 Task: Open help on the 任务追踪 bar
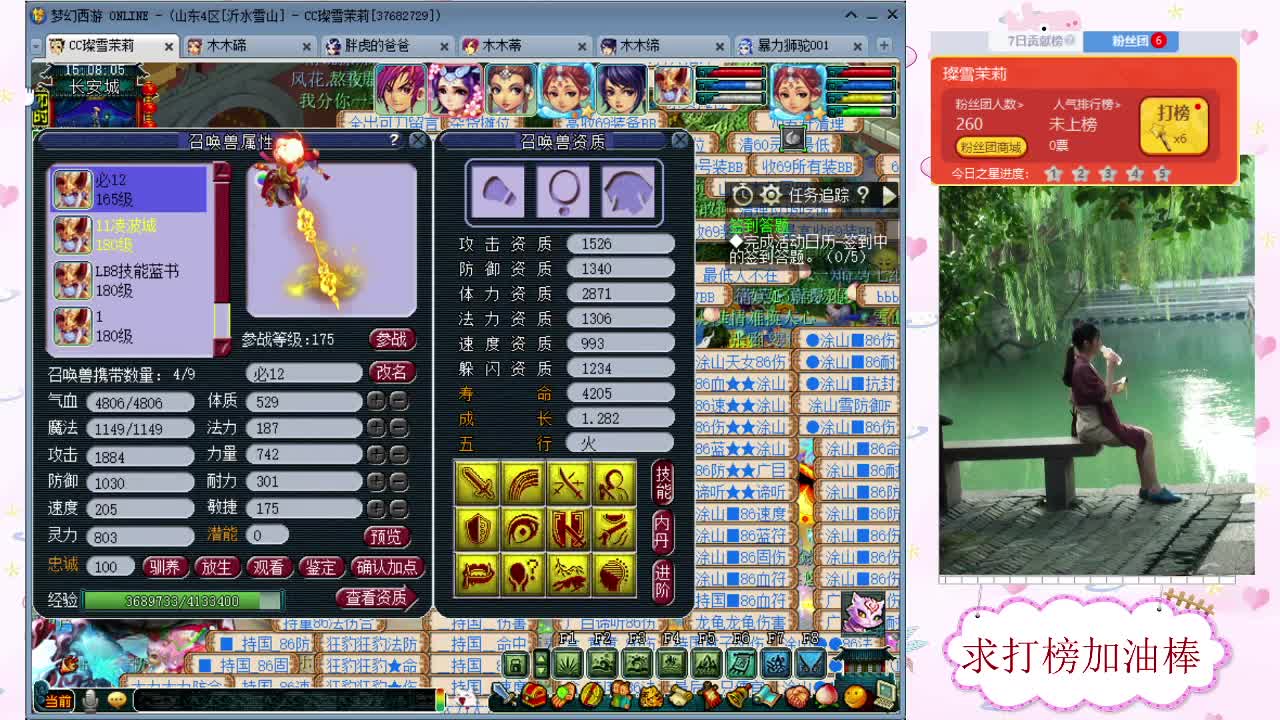(864, 196)
